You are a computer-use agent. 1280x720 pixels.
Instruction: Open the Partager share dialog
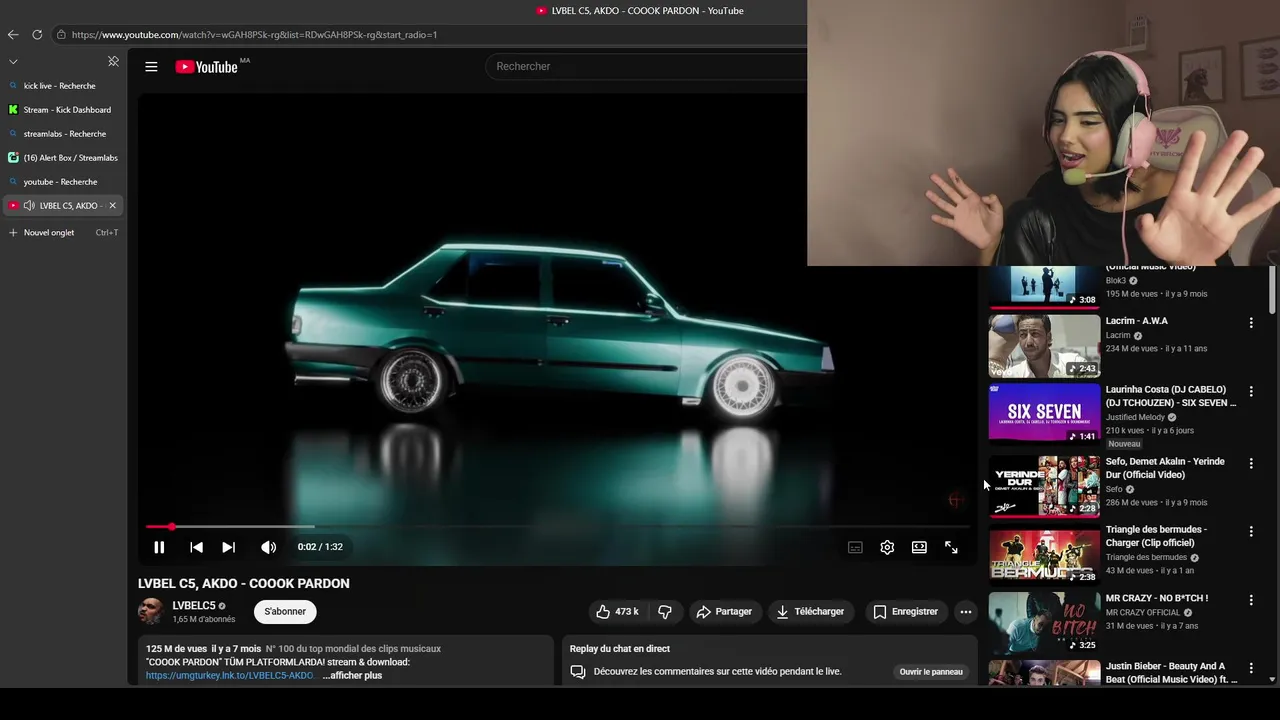pyautogui.click(x=724, y=611)
